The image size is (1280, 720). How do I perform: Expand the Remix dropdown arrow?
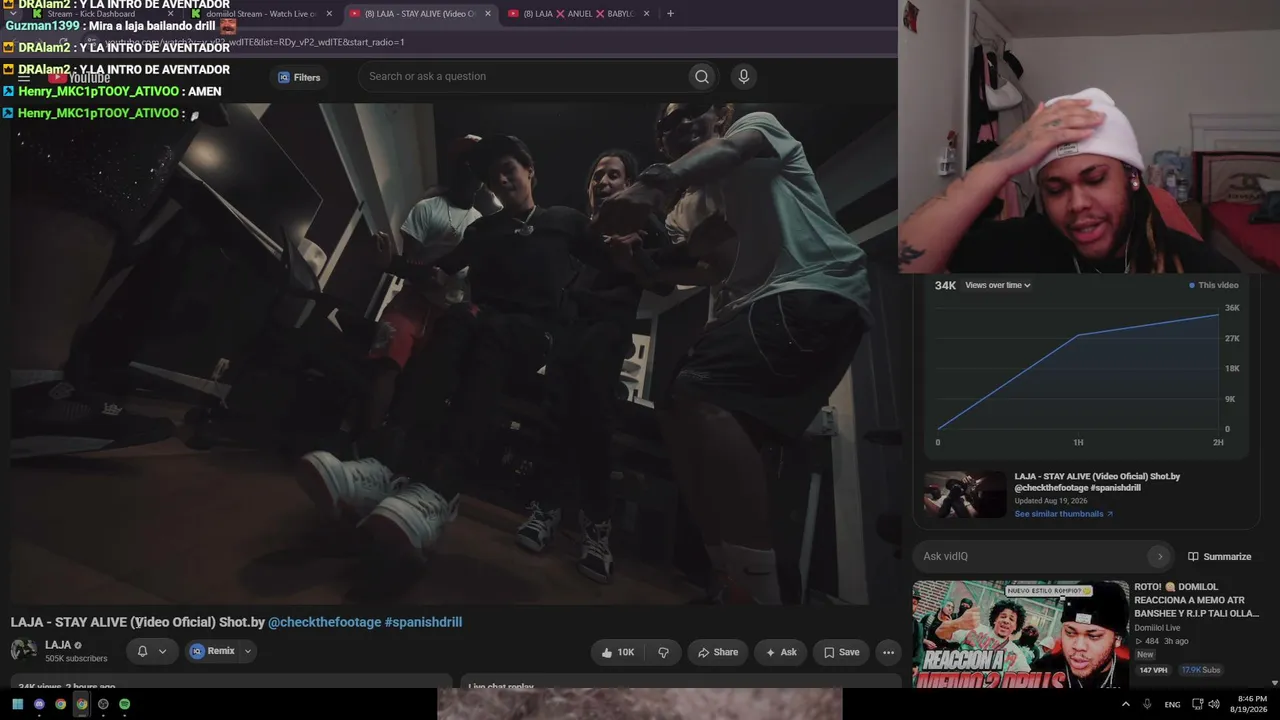click(x=248, y=651)
